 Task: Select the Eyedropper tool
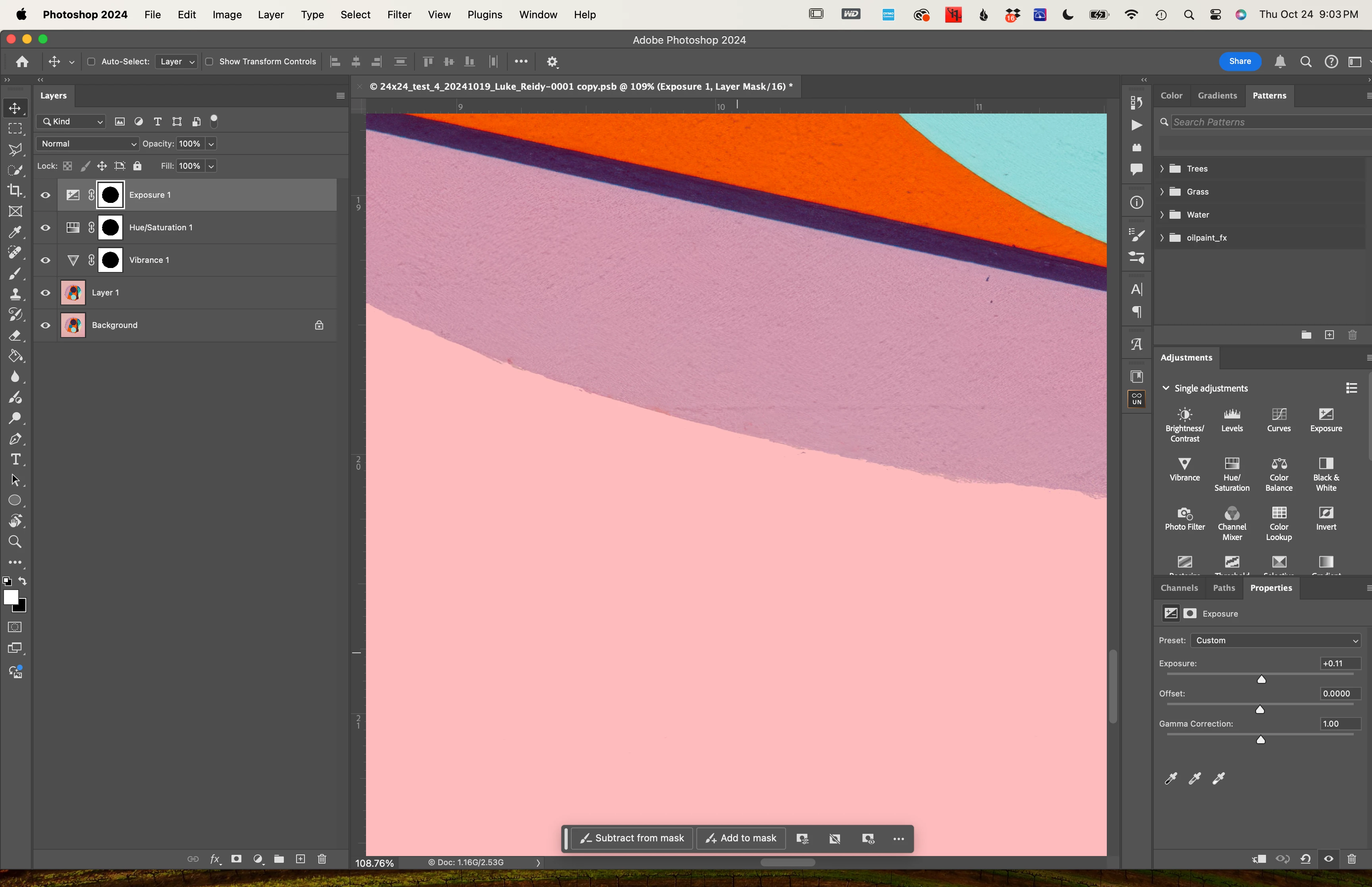click(15, 232)
